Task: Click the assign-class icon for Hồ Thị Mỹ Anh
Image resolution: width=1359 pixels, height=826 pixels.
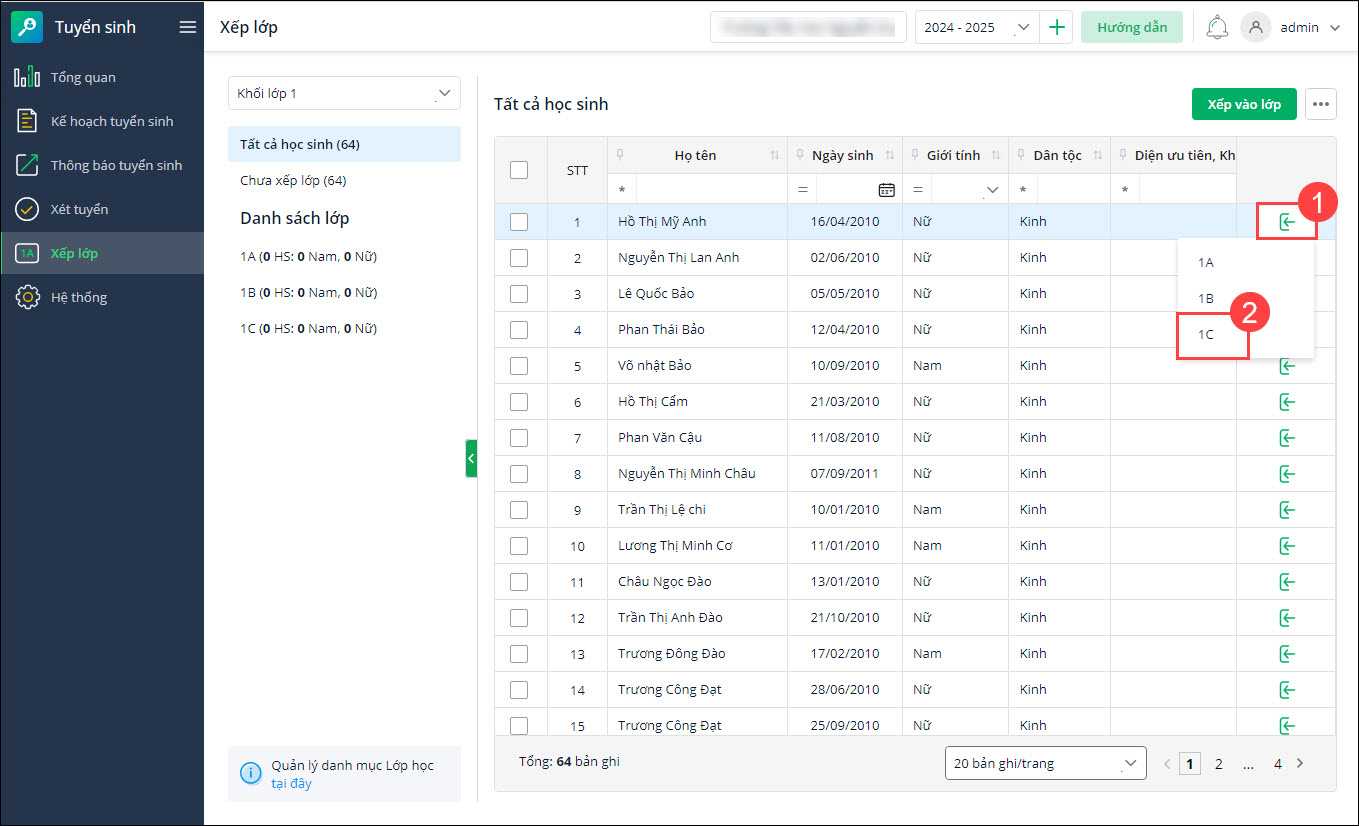Action: [x=1287, y=222]
